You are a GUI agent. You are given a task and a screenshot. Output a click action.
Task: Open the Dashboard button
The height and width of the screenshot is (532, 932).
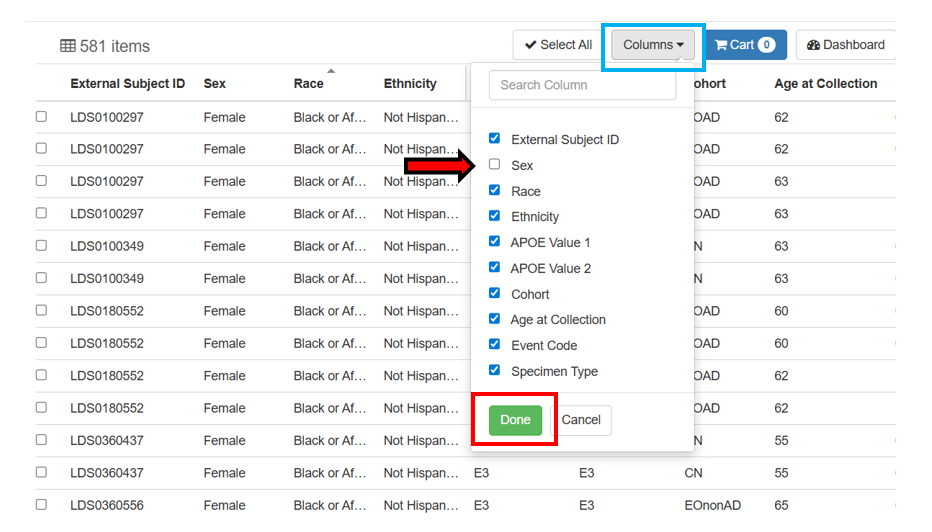(x=846, y=45)
